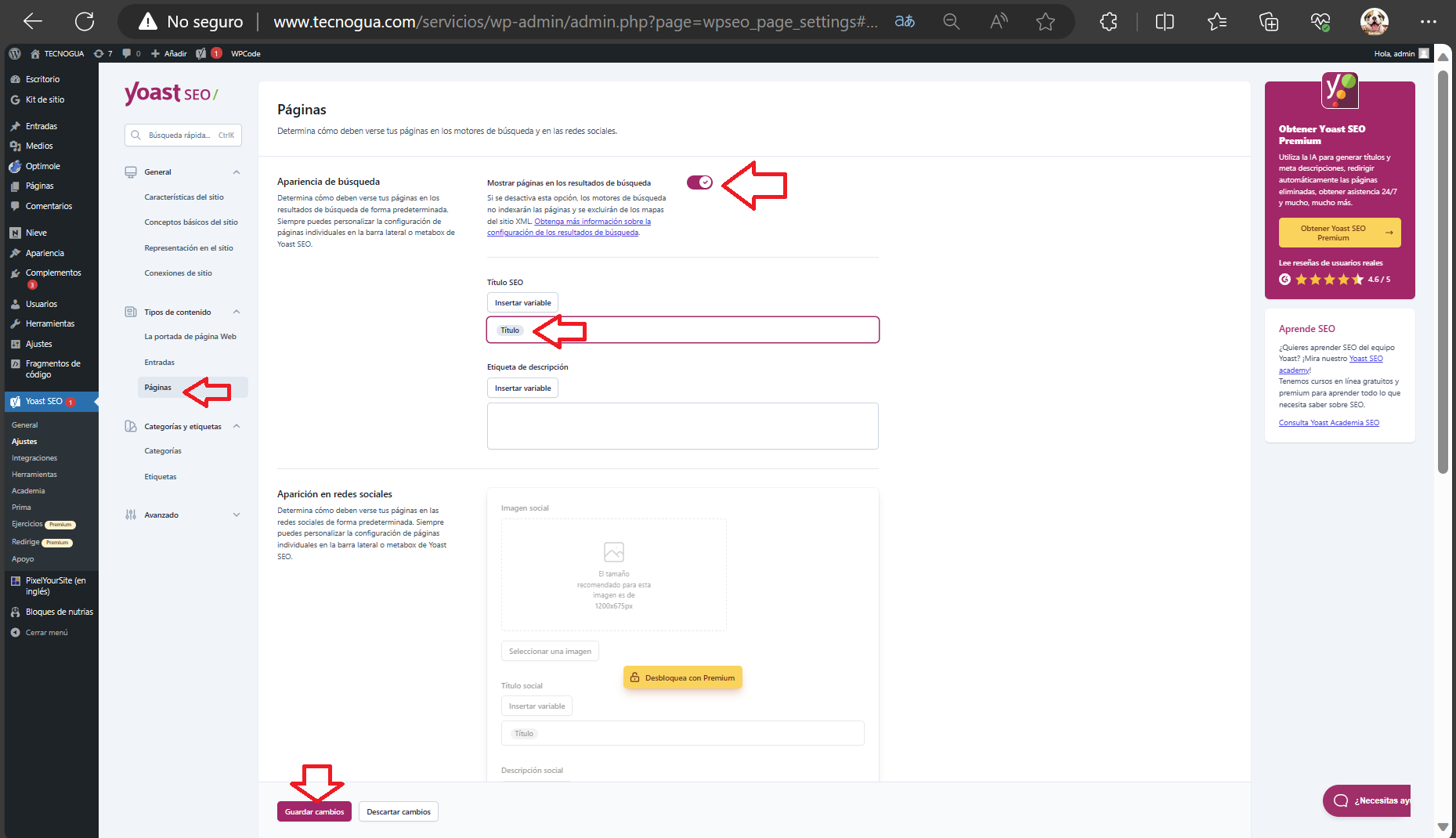Open the translate page icon

click(905, 21)
